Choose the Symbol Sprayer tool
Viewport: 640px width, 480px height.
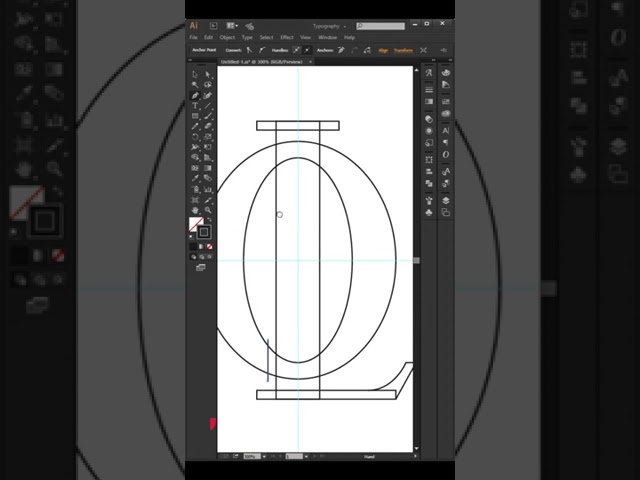(x=195, y=189)
